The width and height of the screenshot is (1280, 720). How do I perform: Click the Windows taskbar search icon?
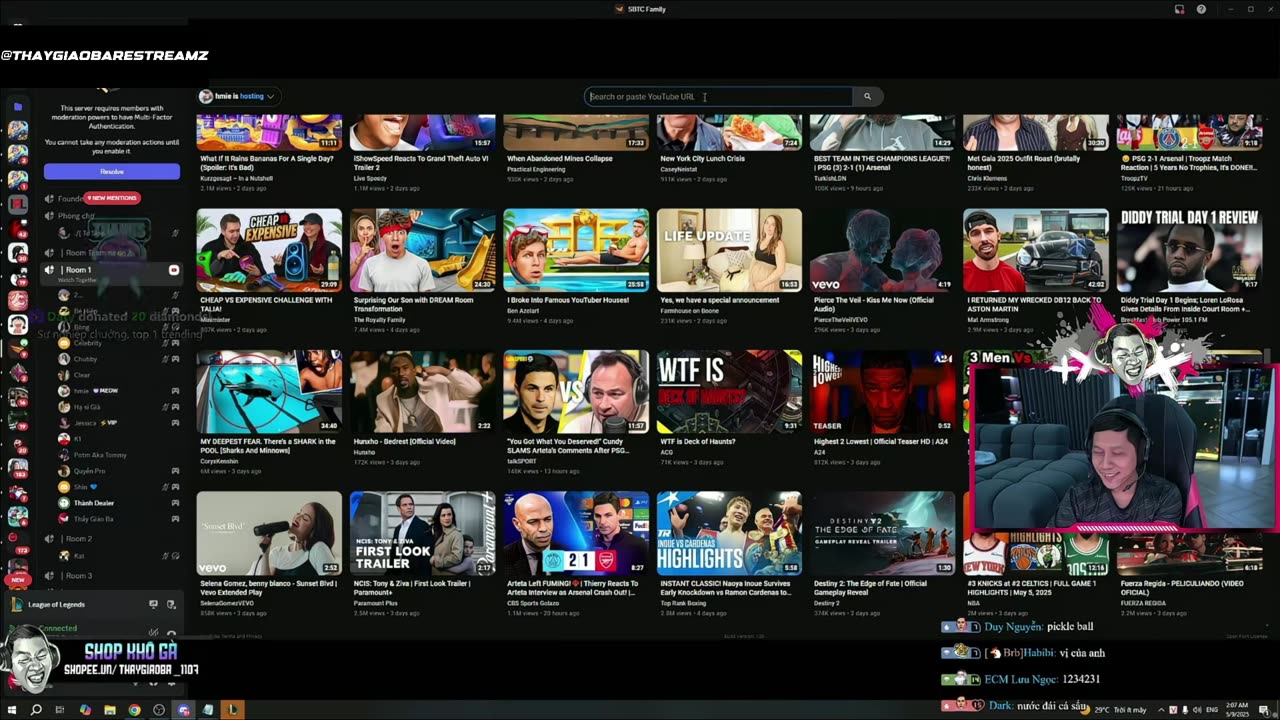(36, 710)
